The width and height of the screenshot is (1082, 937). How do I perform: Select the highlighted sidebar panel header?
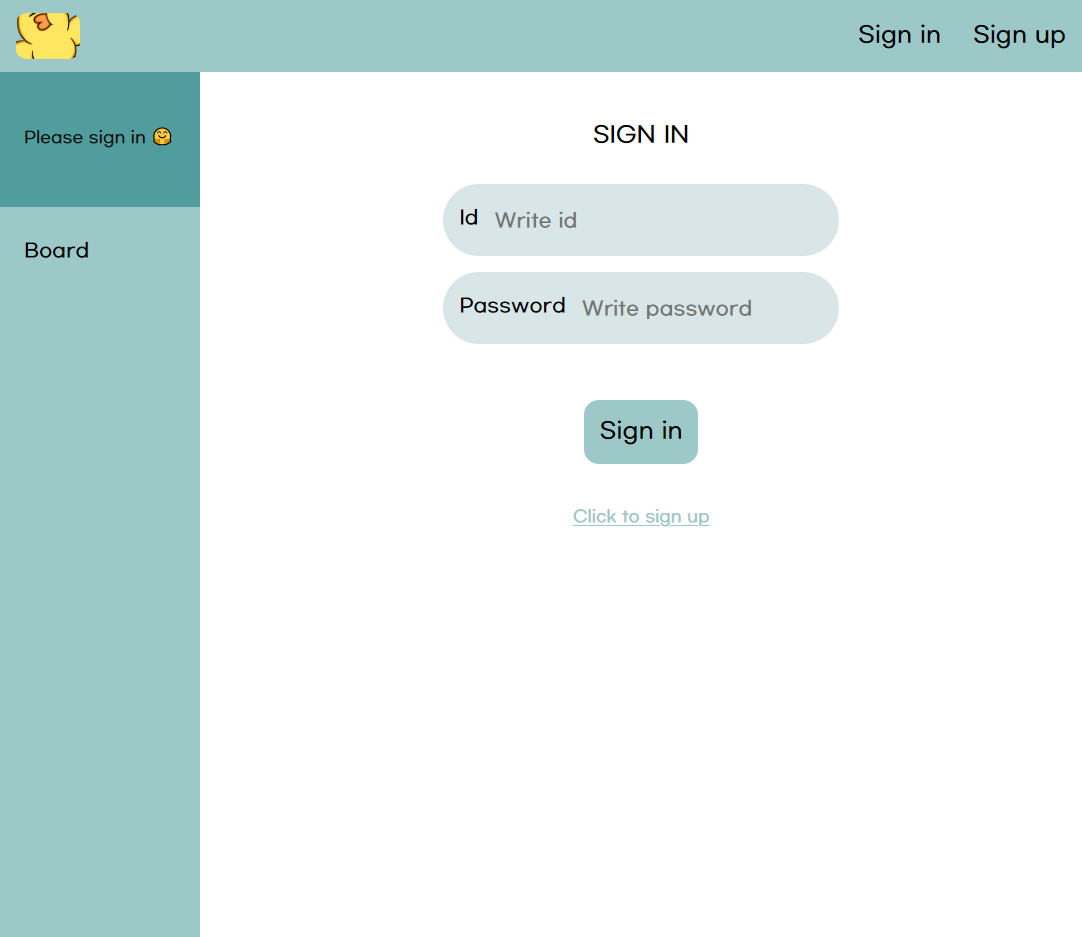(99, 137)
